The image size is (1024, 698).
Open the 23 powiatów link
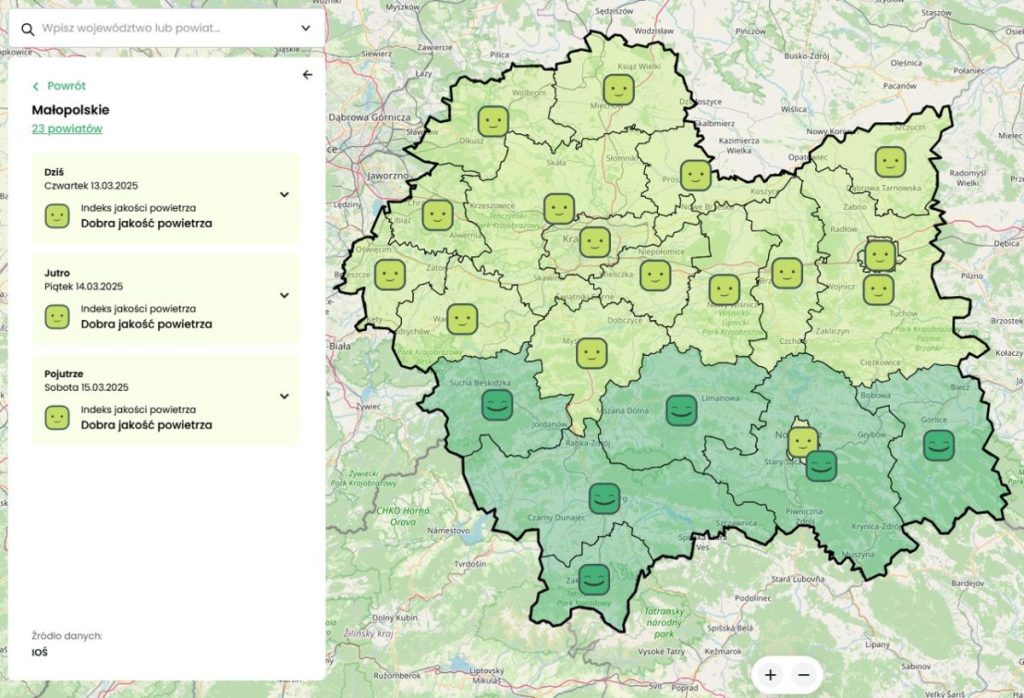tap(67, 129)
